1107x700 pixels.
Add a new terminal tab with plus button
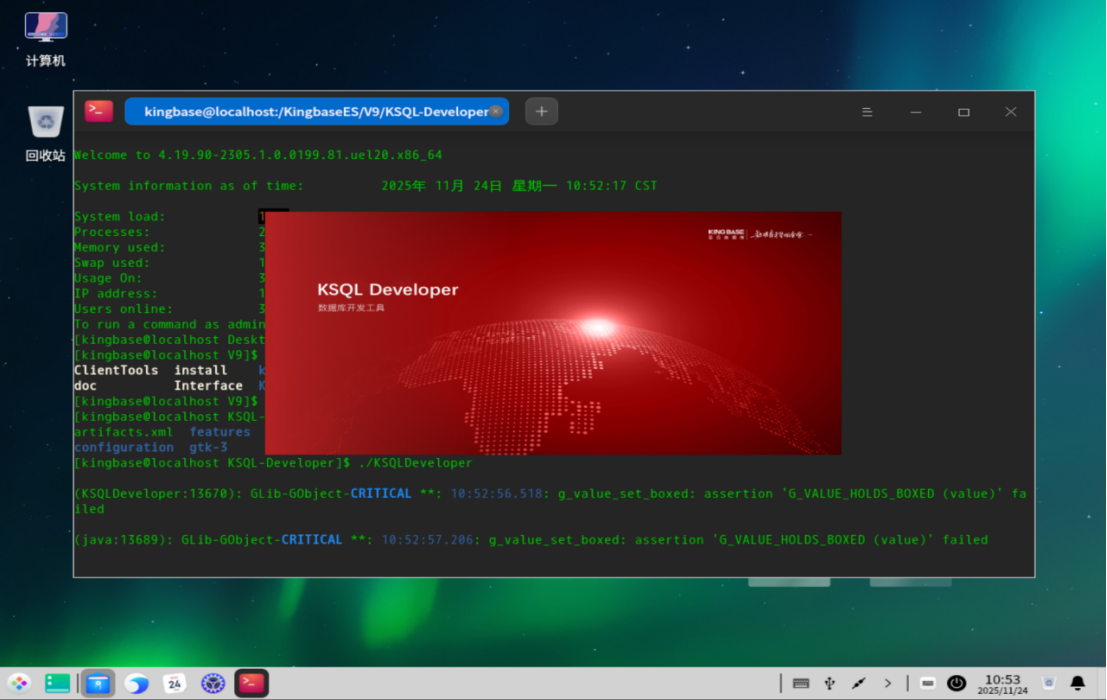click(541, 112)
